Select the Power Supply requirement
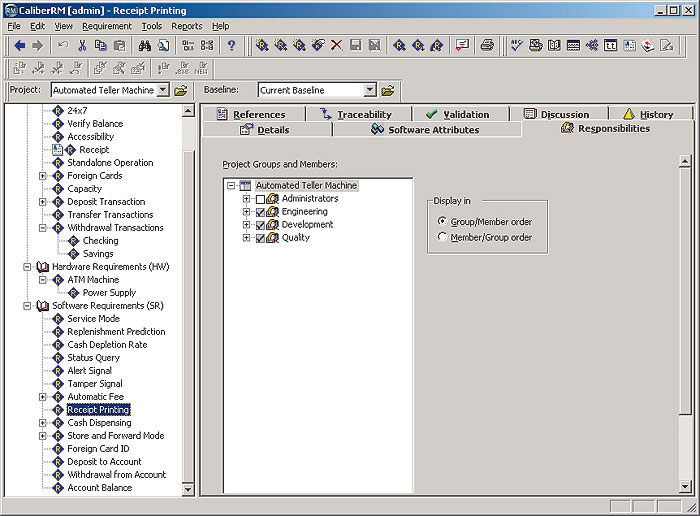 point(109,293)
